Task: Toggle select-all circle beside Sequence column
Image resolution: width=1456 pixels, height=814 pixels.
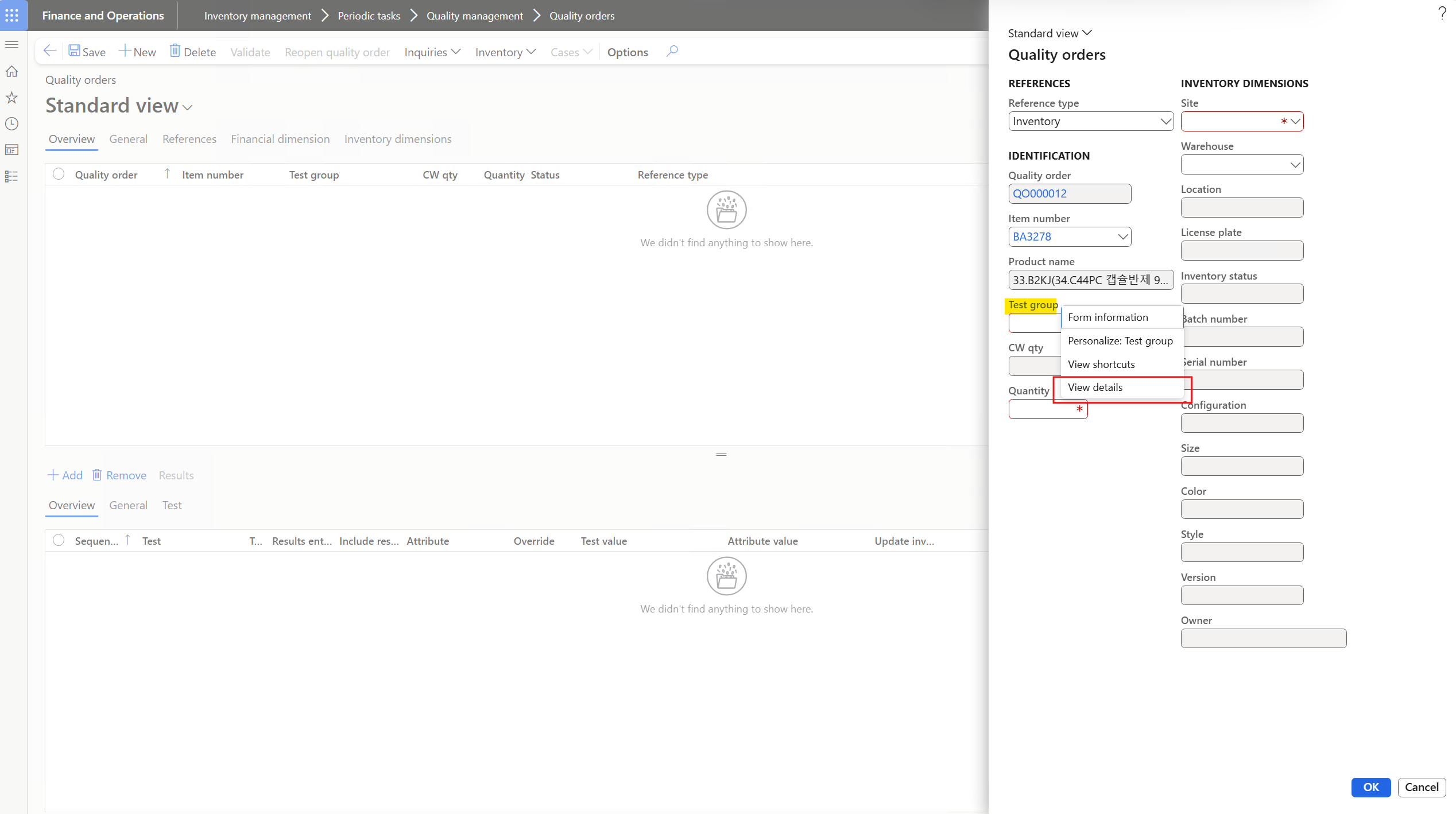Action: pyautogui.click(x=59, y=541)
